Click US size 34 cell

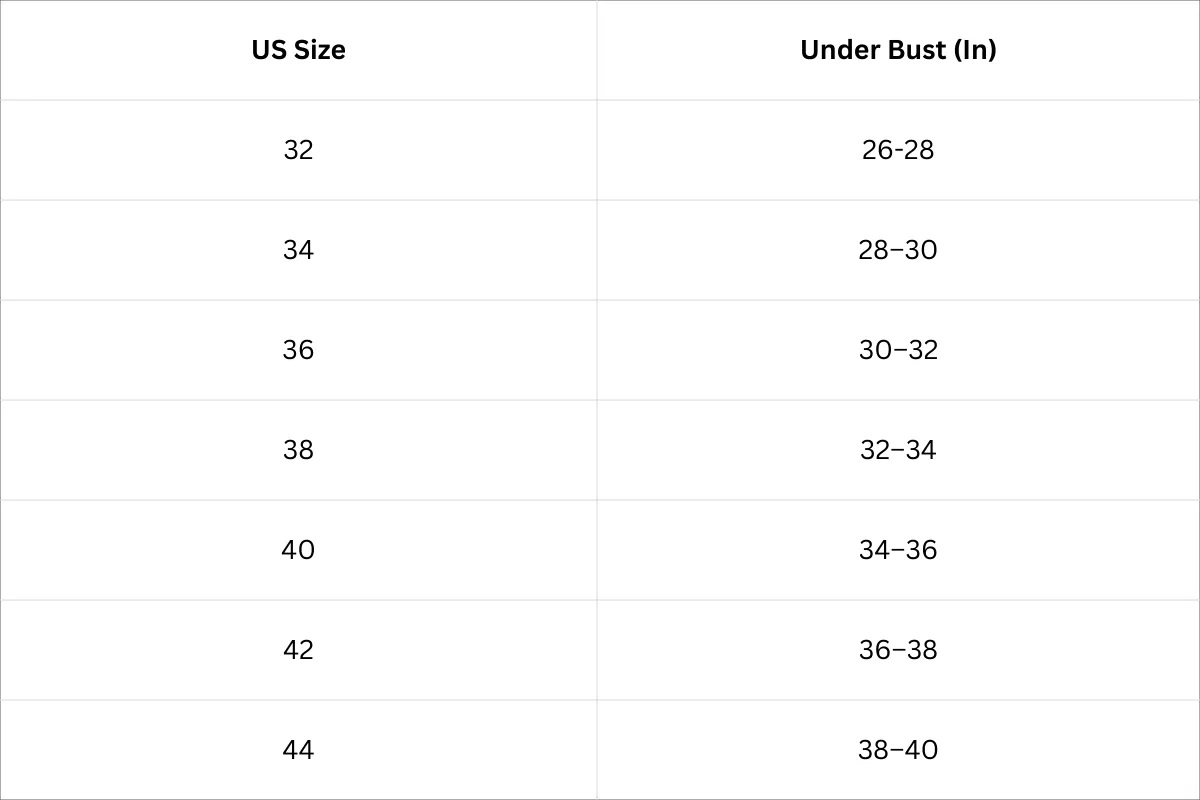click(298, 250)
